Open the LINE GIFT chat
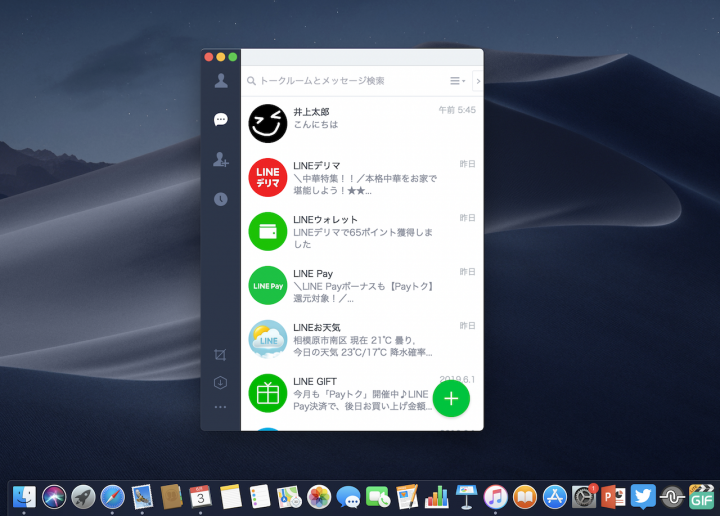Image resolution: width=720 pixels, height=516 pixels. (362, 393)
